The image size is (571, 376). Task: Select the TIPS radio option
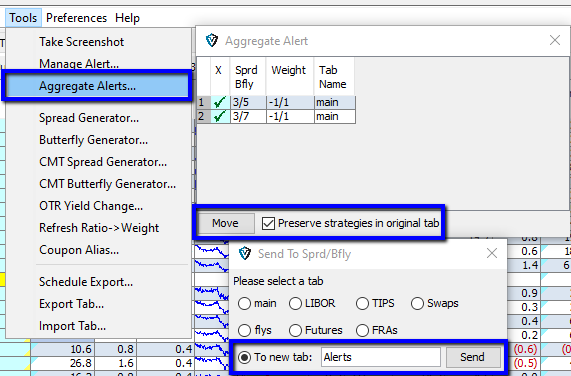[362, 304]
